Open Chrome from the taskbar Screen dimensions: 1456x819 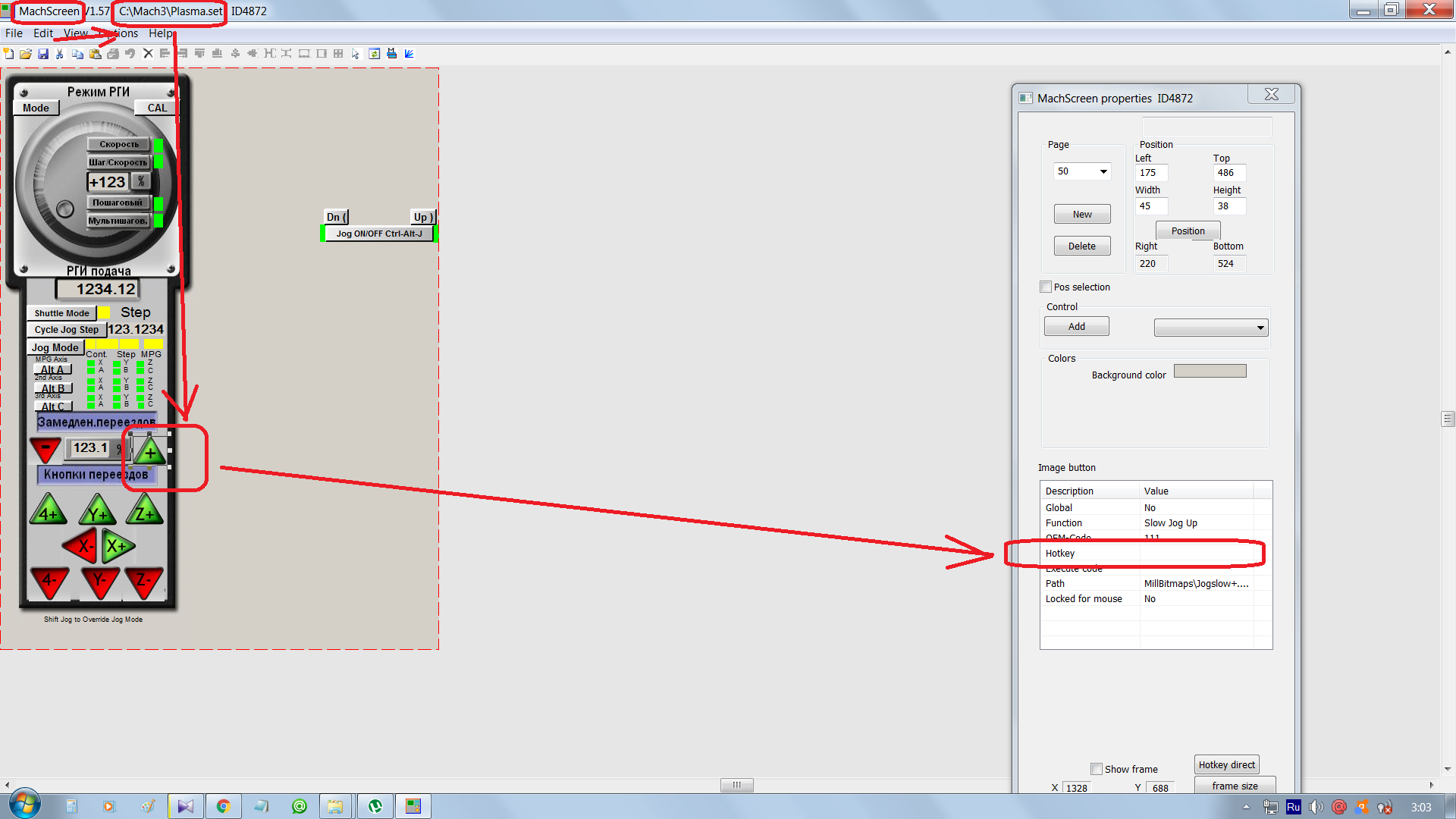coord(223,806)
